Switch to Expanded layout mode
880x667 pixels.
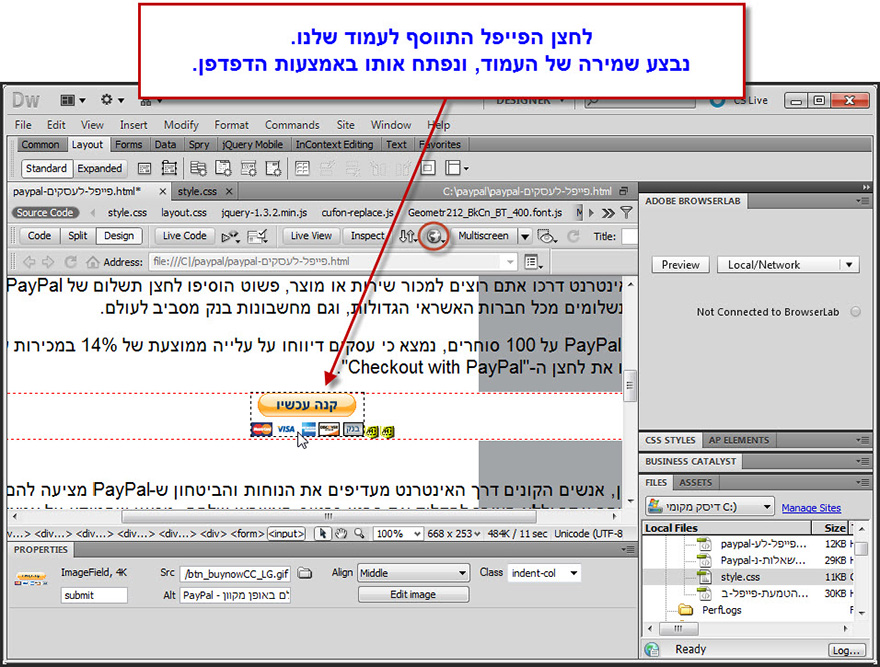(x=99, y=168)
